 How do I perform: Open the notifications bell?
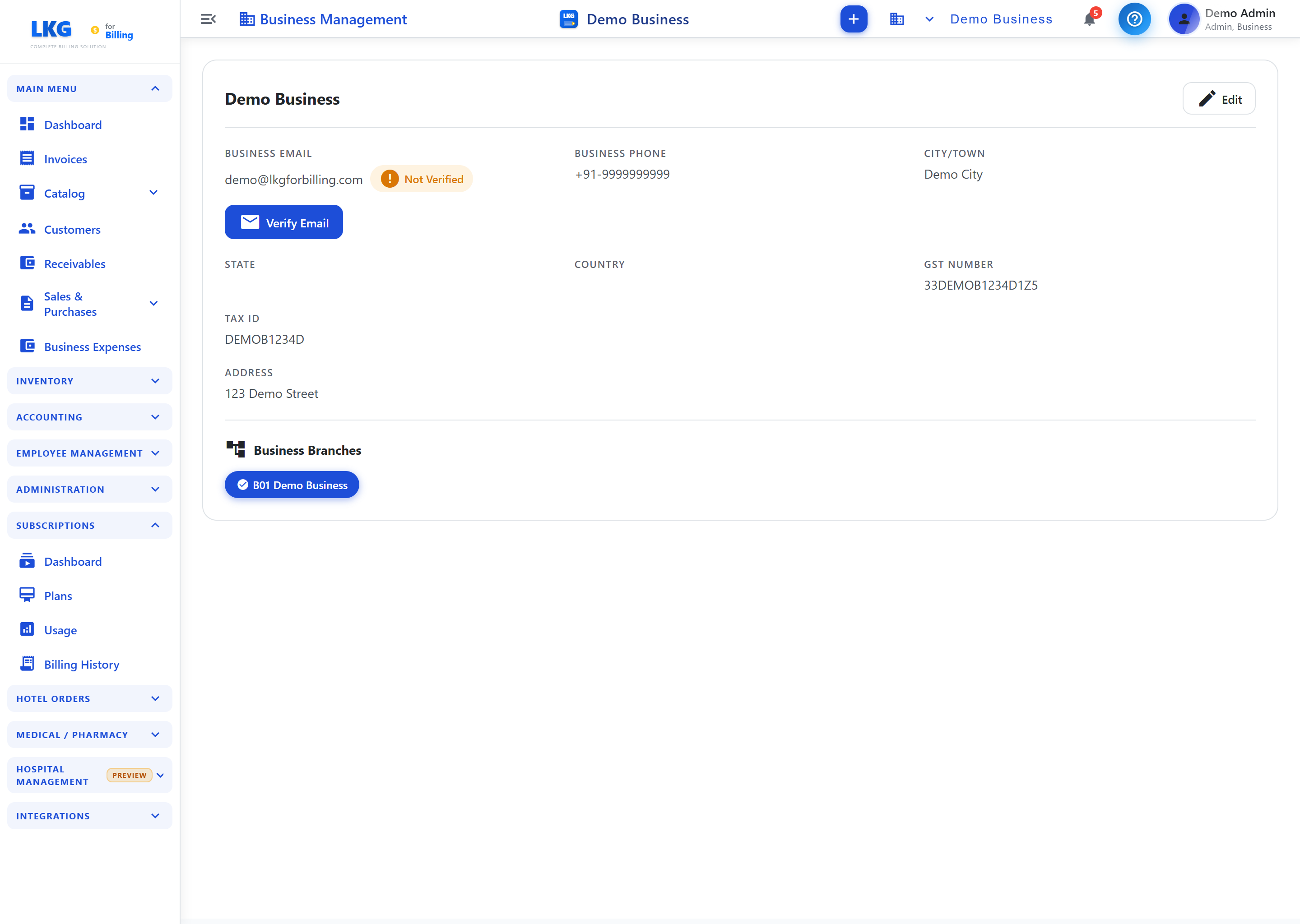tap(1089, 20)
